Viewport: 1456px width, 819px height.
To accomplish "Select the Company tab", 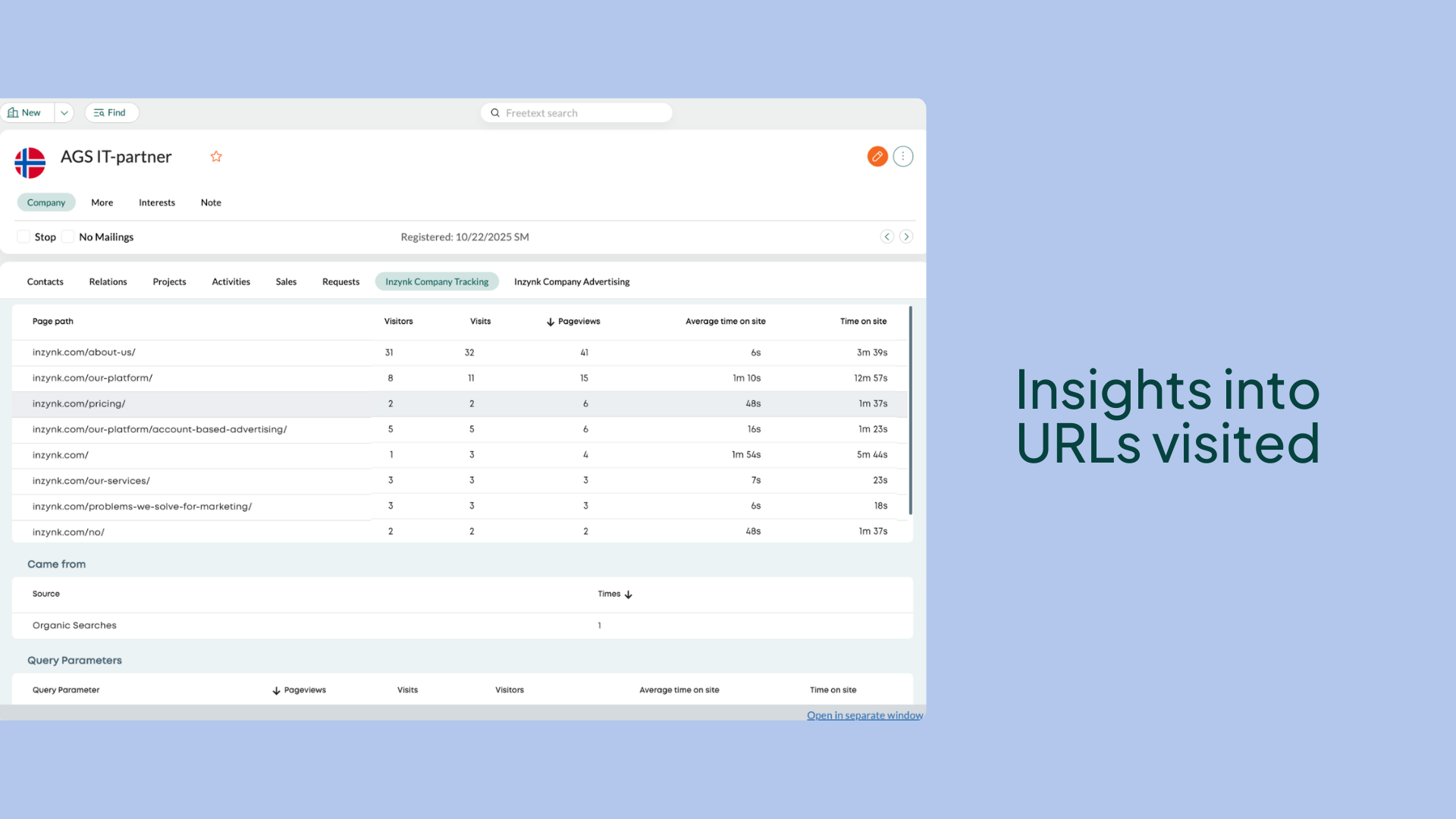I will (46, 202).
